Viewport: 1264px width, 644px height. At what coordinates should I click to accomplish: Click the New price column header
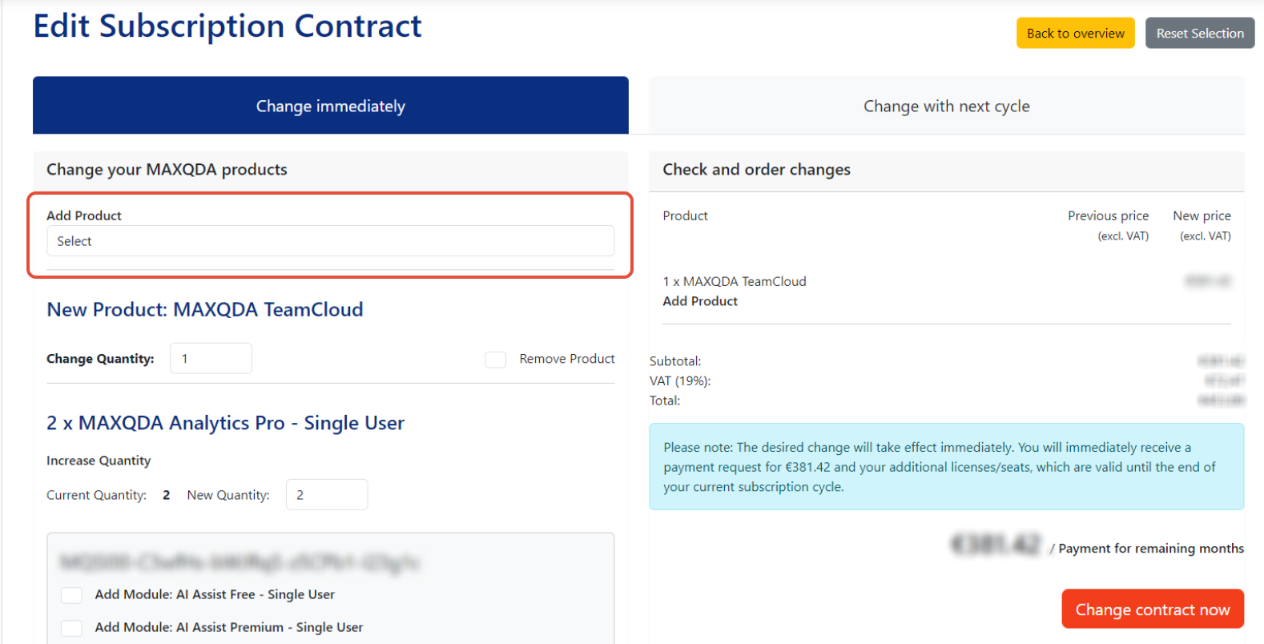[x=1202, y=216]
